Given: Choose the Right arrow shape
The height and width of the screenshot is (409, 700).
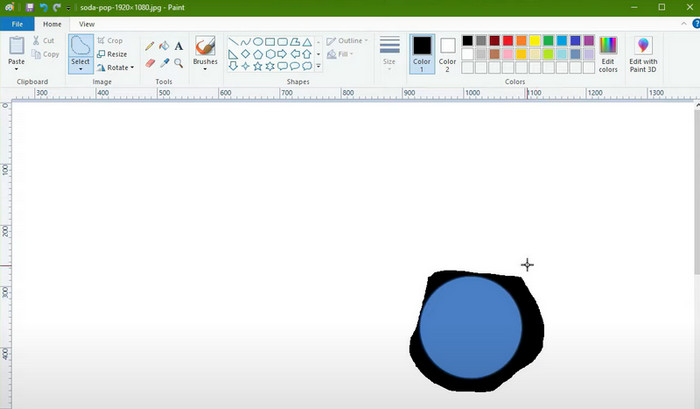Looking at the screenshot, I should (x=282, y=54).
